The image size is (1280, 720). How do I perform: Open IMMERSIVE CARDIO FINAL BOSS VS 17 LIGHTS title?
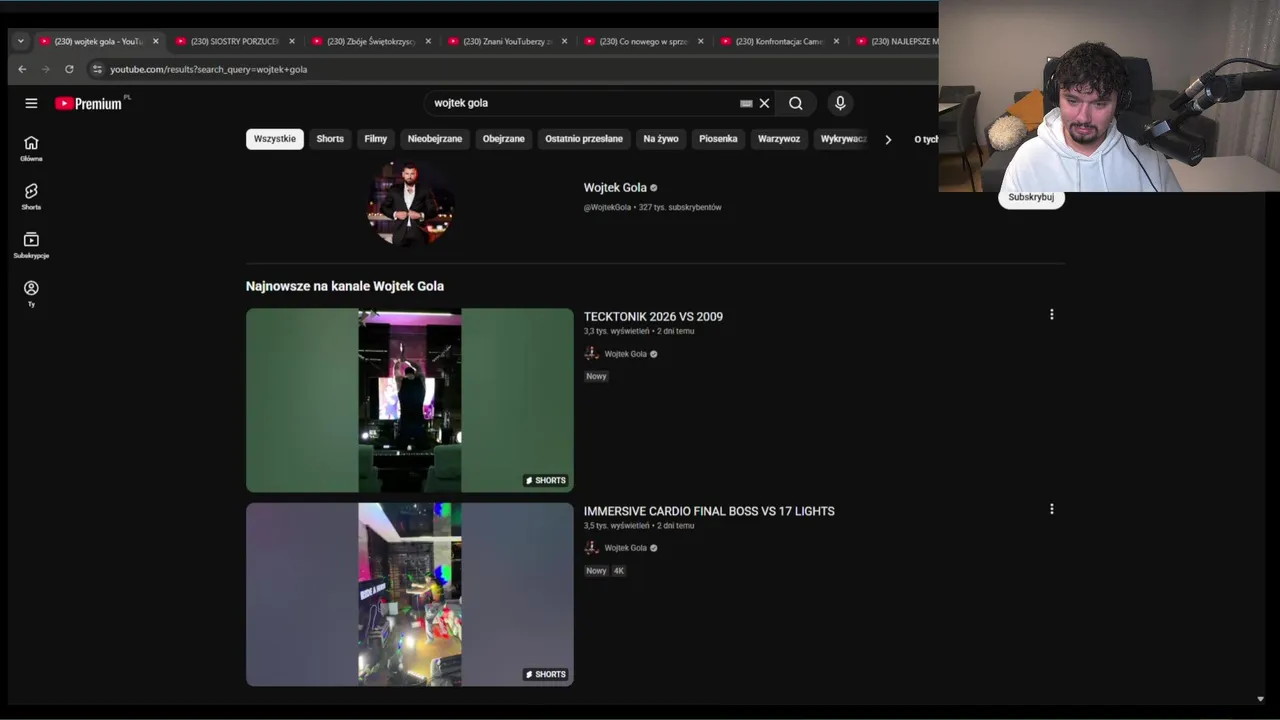709,511
